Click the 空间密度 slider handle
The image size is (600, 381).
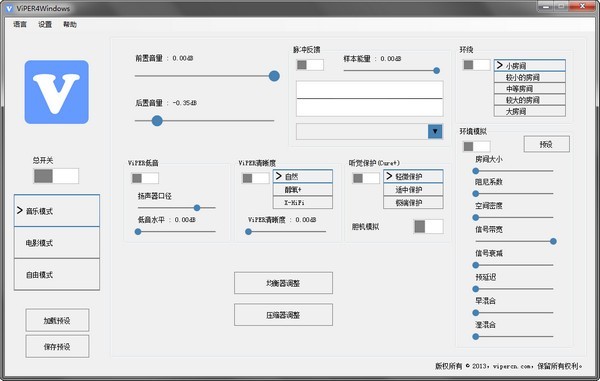pos(476,218)
